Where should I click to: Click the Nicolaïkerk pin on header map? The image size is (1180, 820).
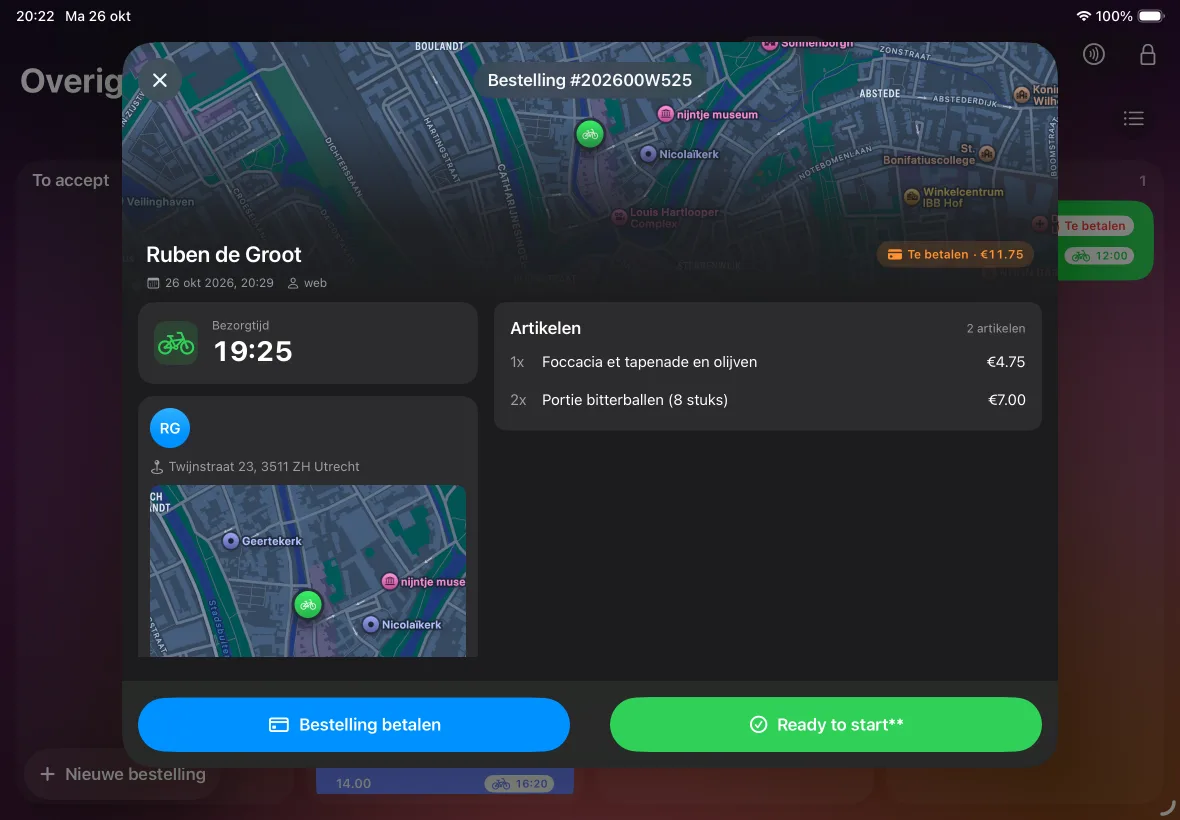[648, 153]
